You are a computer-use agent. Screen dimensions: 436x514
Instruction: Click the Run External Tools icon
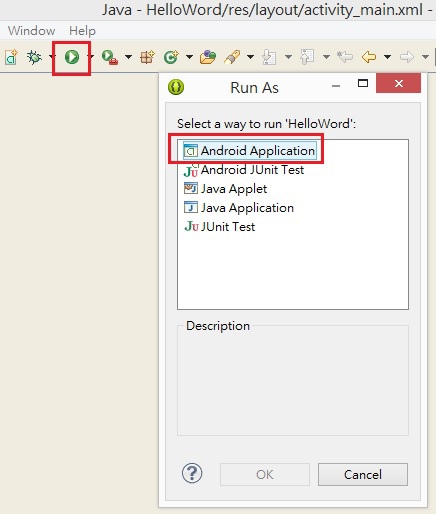click(x=110, y=57)
